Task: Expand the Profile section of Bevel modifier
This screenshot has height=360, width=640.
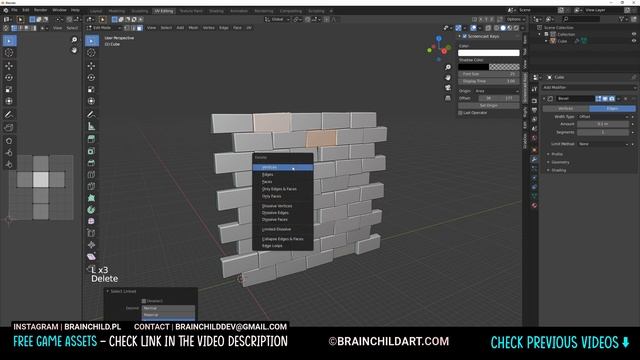Action: coord(556,154)
